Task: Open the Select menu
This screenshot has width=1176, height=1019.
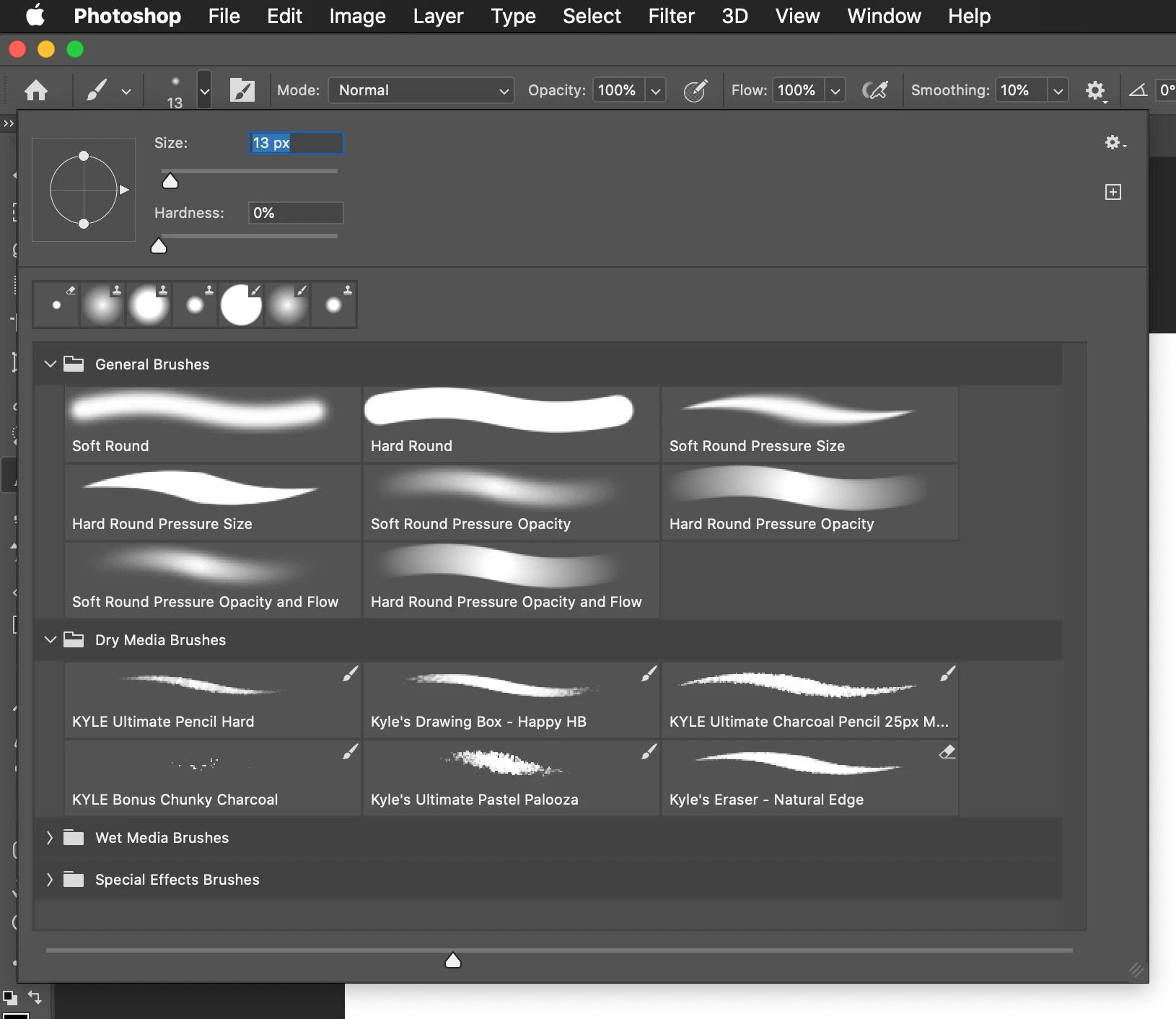Action: pyautogui.click(x=592, y=16)
